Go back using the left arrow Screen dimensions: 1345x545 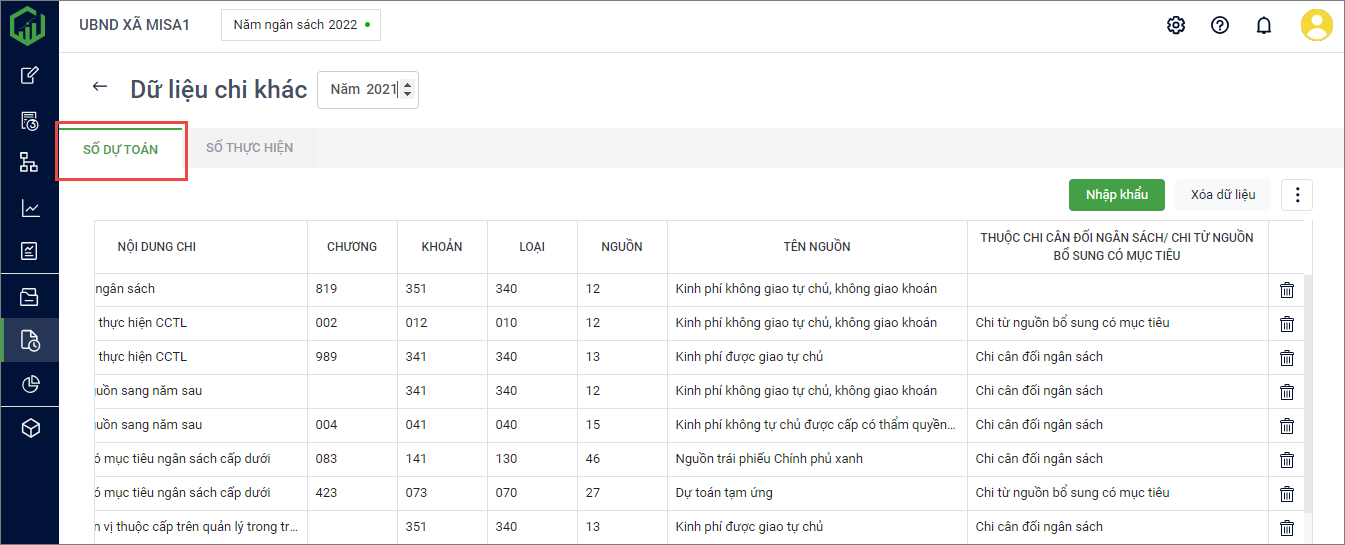coord(99,87)
